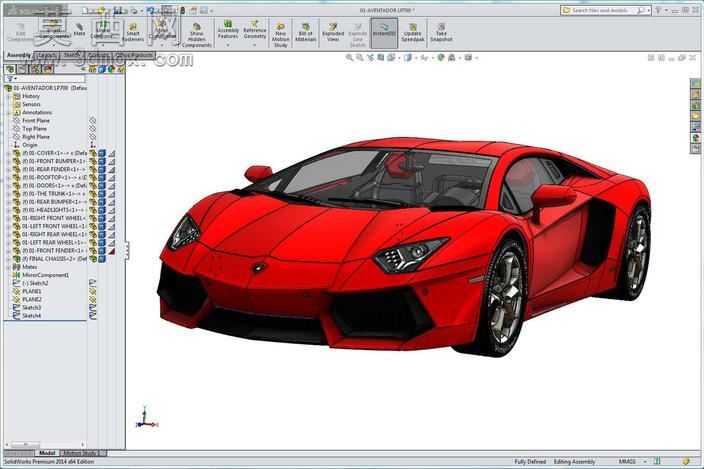This screenshot has width=704, height=469.
Task: Open the unit system MMGS dropdown
Action: tap(645, 461)
